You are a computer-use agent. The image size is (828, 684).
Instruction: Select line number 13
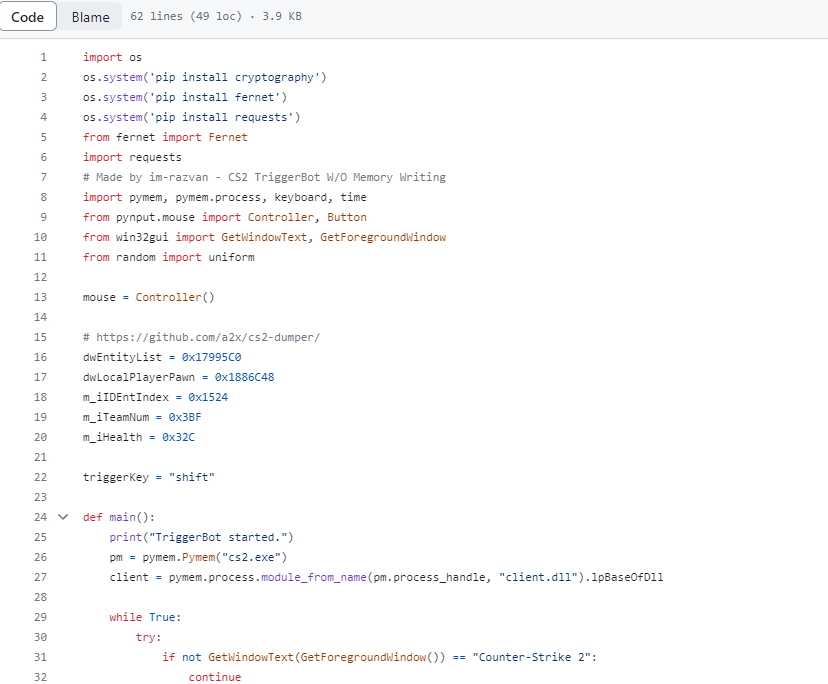tap(40, 297)
